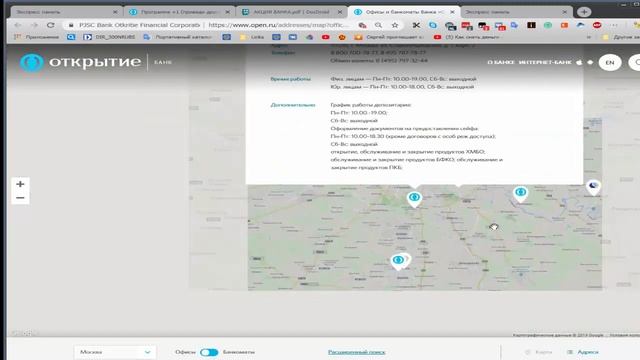Viewport: 640px width, 360px height.
Task: Open a new browser tab with plus button
Action: tap(584, 12)
